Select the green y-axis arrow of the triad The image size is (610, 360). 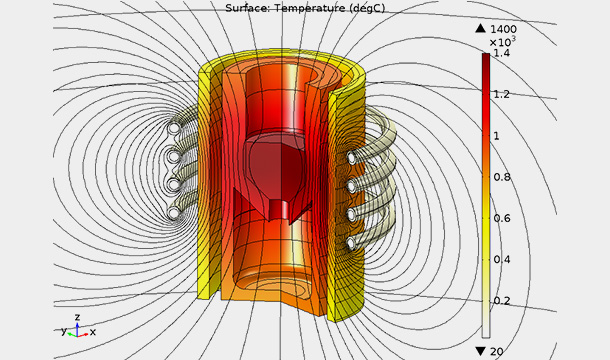coord(72,334)
